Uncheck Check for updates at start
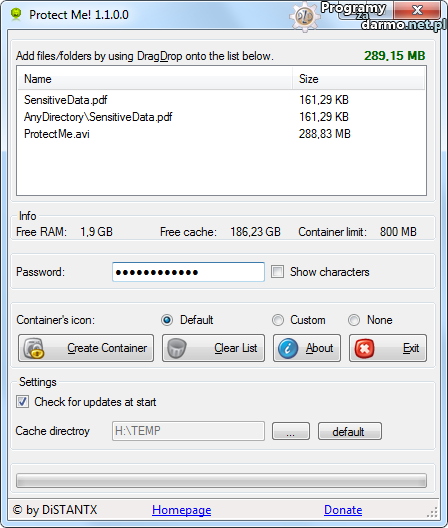The image size is (448, 528). [23, 402]
